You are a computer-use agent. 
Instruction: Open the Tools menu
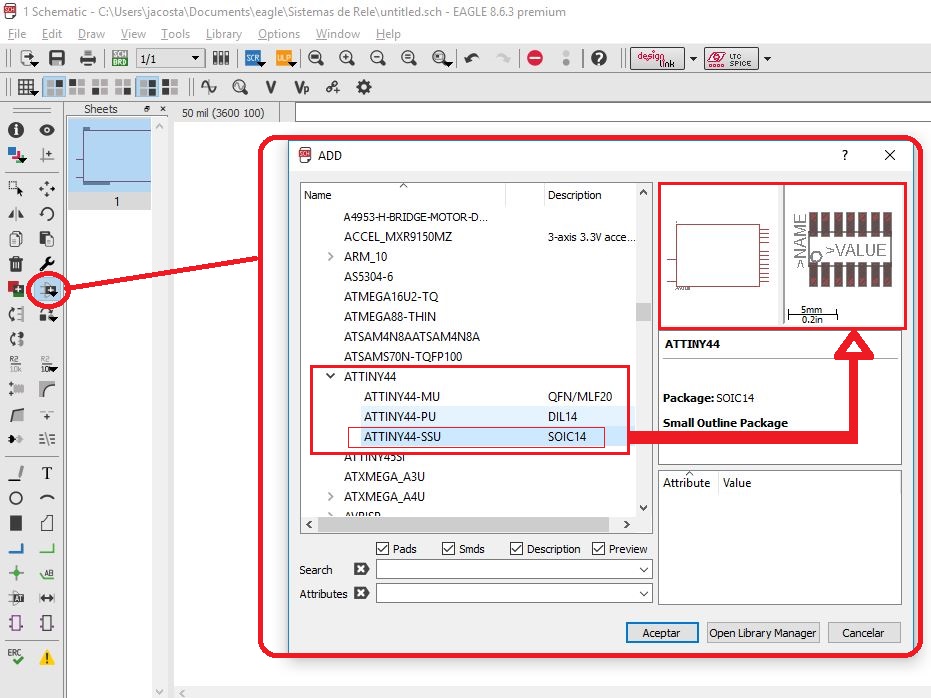[x=175, y=33]
